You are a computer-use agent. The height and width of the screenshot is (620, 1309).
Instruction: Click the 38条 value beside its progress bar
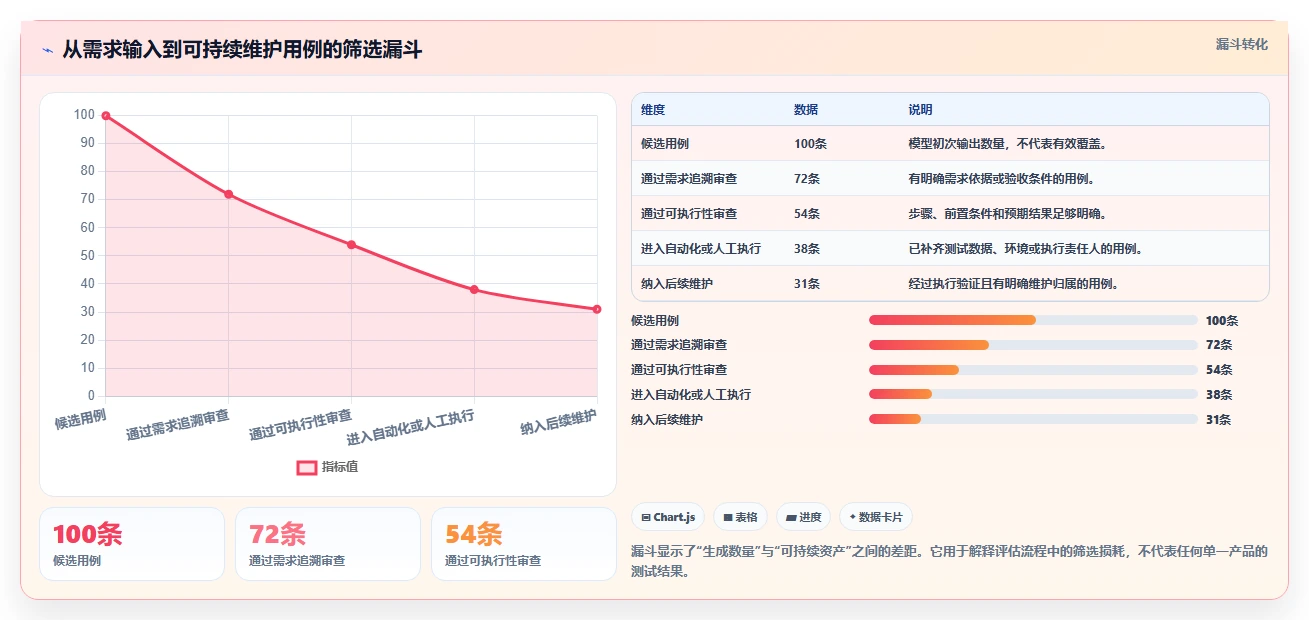coord(1219,394)
